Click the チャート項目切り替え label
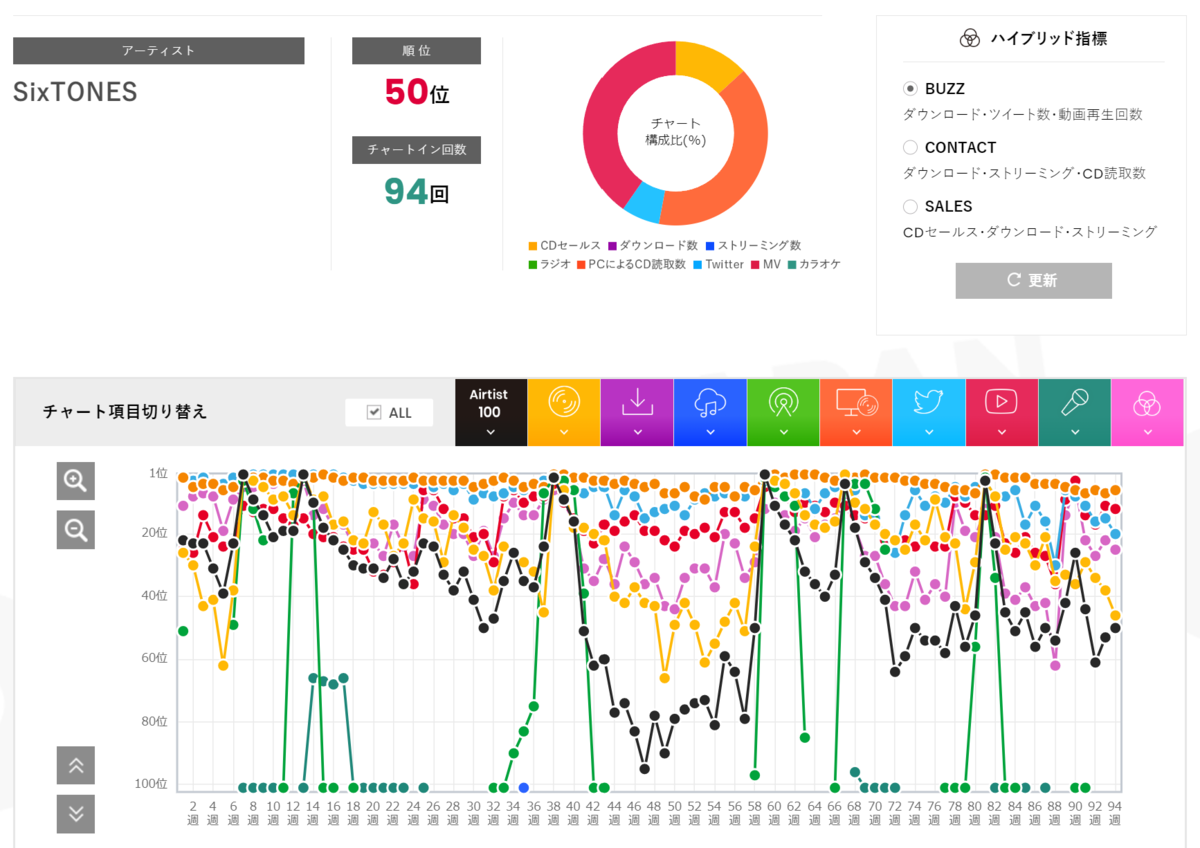Screen dimensions: 1200x848 pos(125,411)
